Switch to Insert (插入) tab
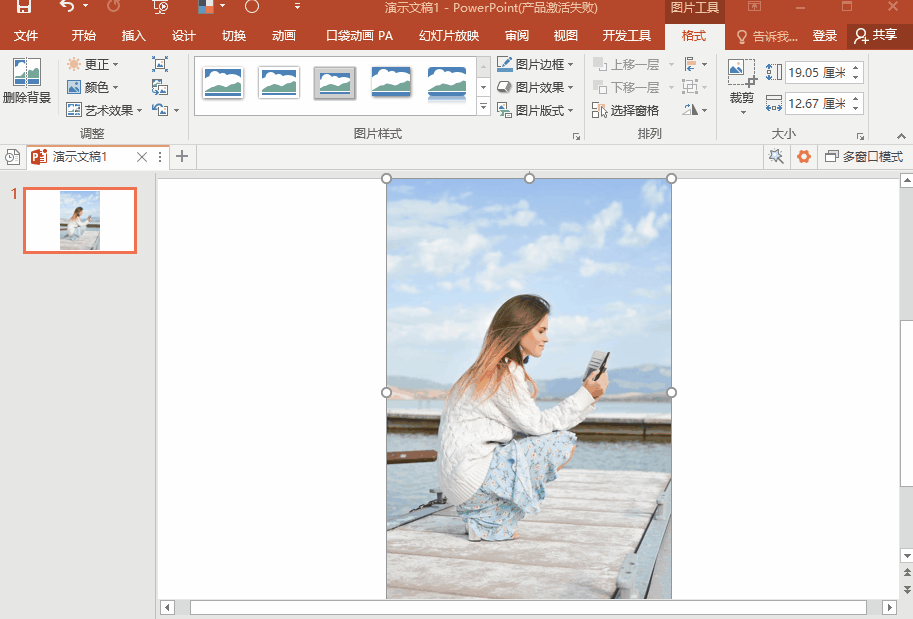Image resolution: width=913 pixels, height=619 pixels. (x=133, y=36)
